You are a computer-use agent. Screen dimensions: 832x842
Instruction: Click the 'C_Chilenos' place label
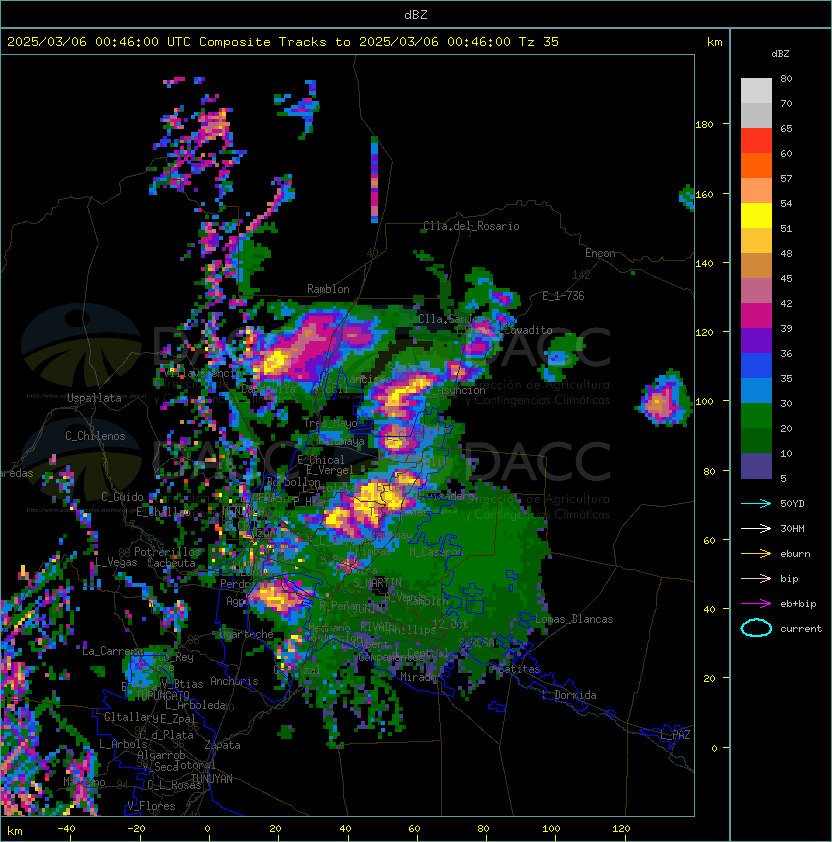95,436
